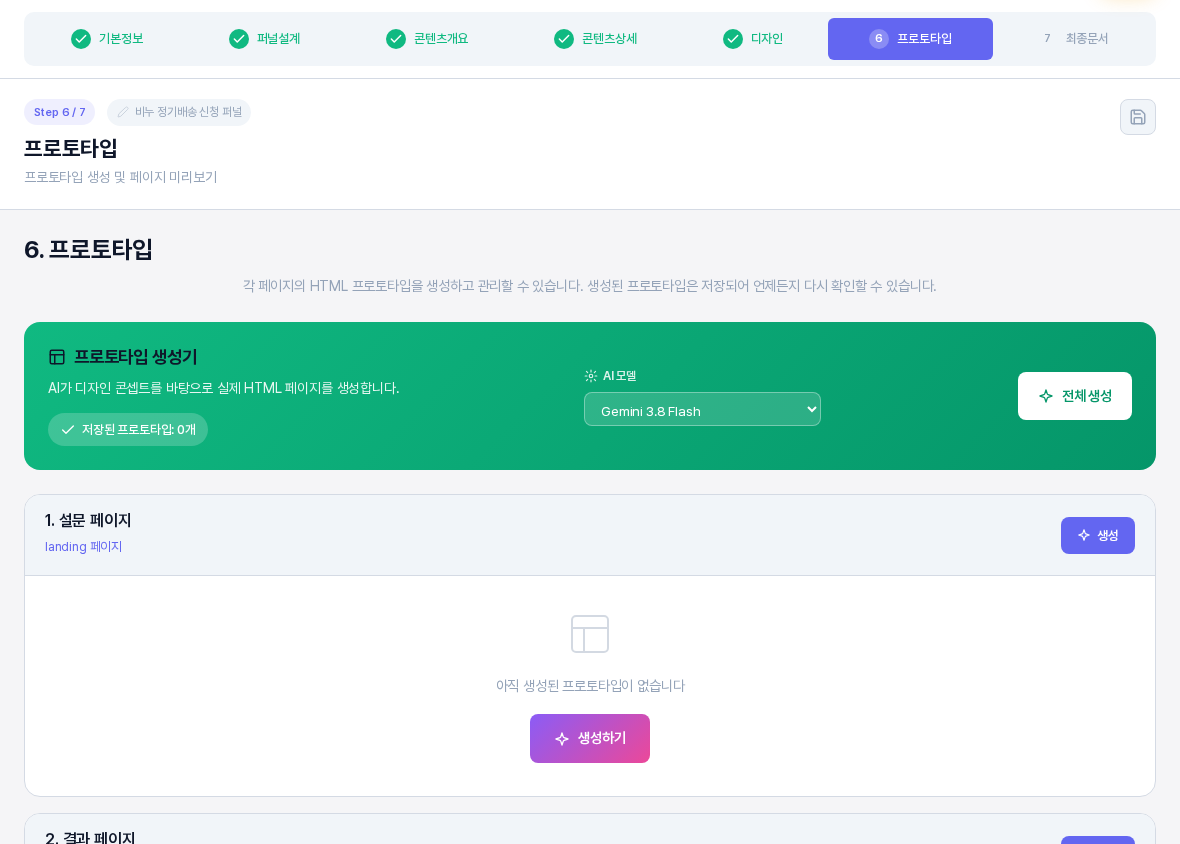Screen dimensions: 1180x844
Task: Go to the 기본정보 step tab
Action: pyautogui.click(x=107, y=38)
